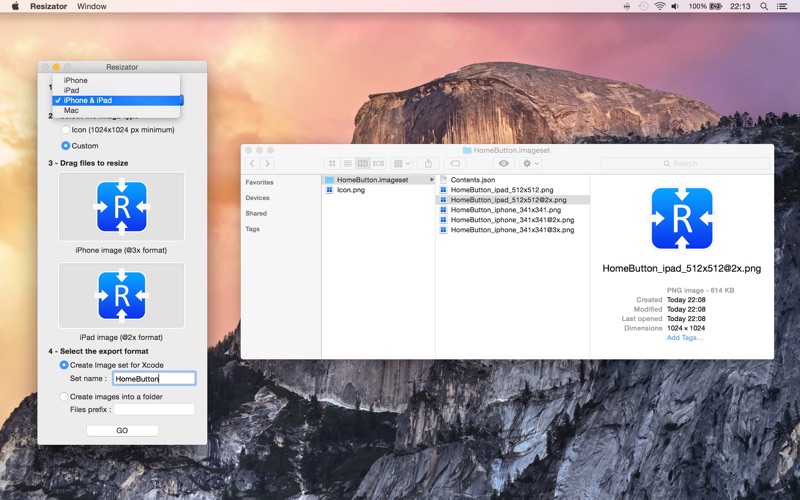Go back in Finder window

click(253, 163)
